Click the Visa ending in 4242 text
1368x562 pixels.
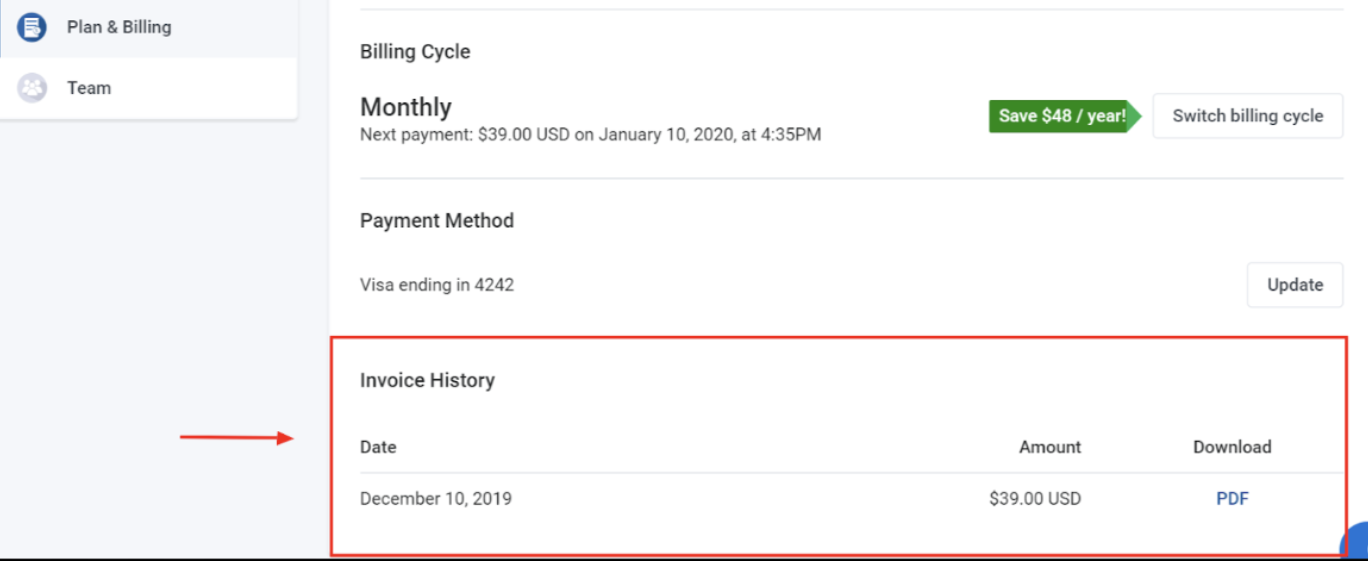tap(437, 285)
